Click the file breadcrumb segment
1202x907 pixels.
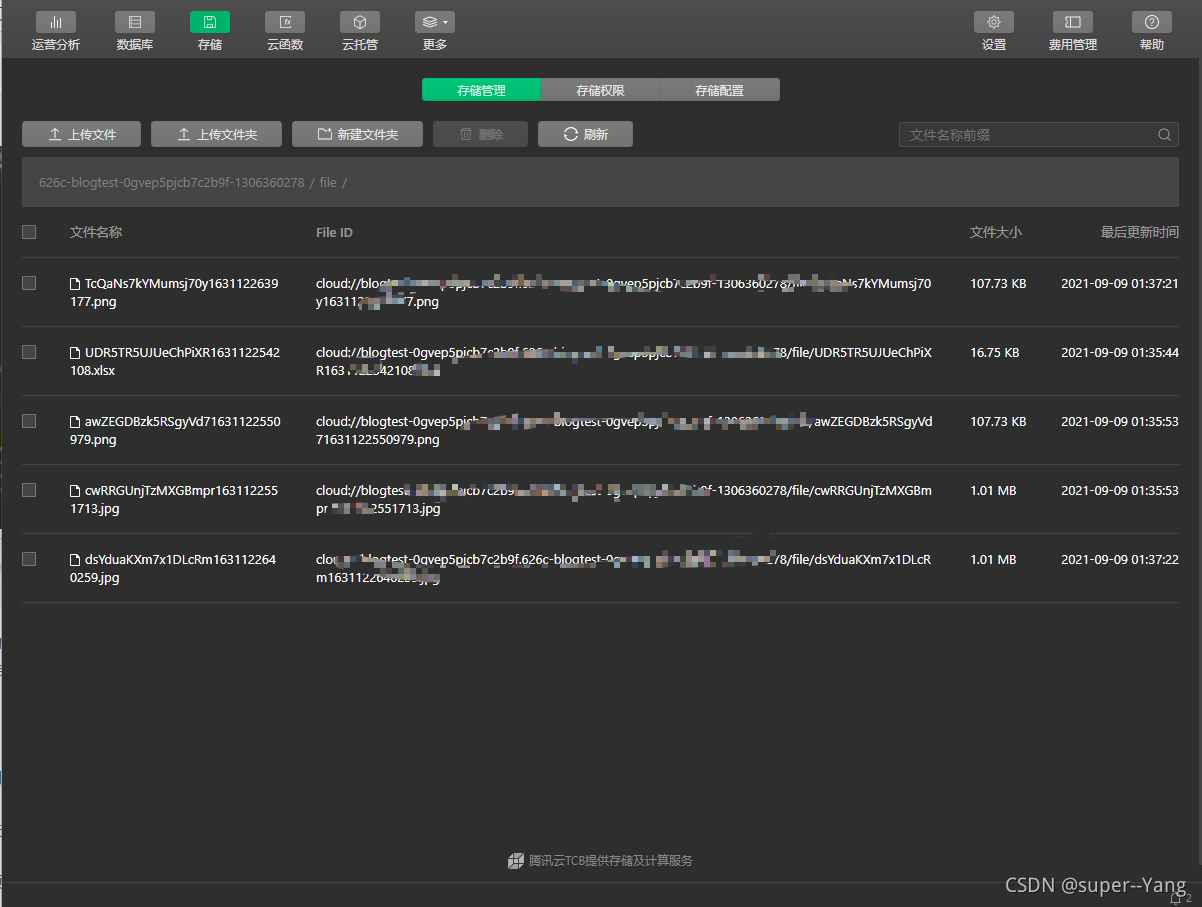click(x=328, y=183)
